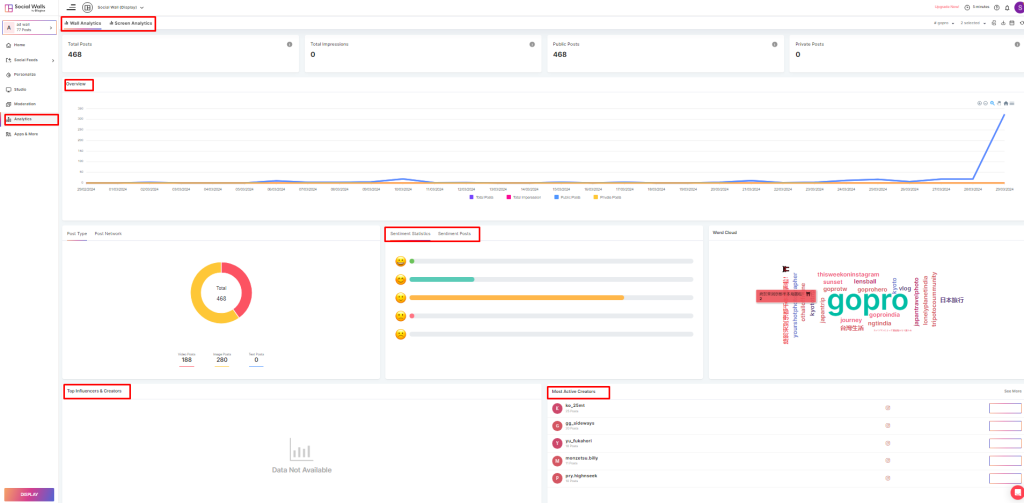Click the DISPLAY button
This screenshot has height=503, width=1024.
[x=29, y=495]
